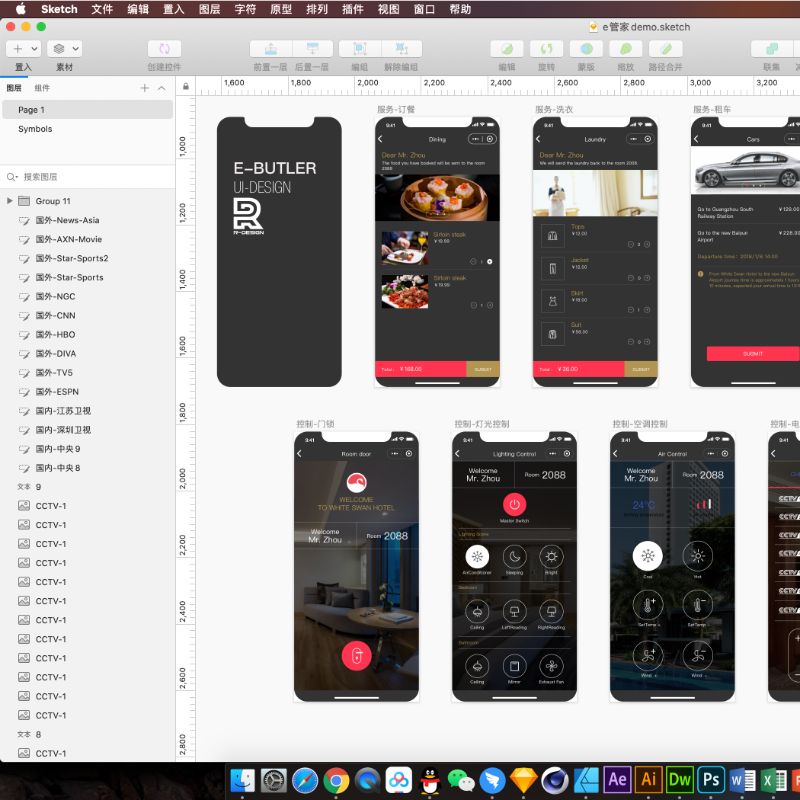Click the 解除编组 ungroup toolbar icon
Image resolution: width=800 pixels, height=800 pixels.
click(x=402, y=49)
